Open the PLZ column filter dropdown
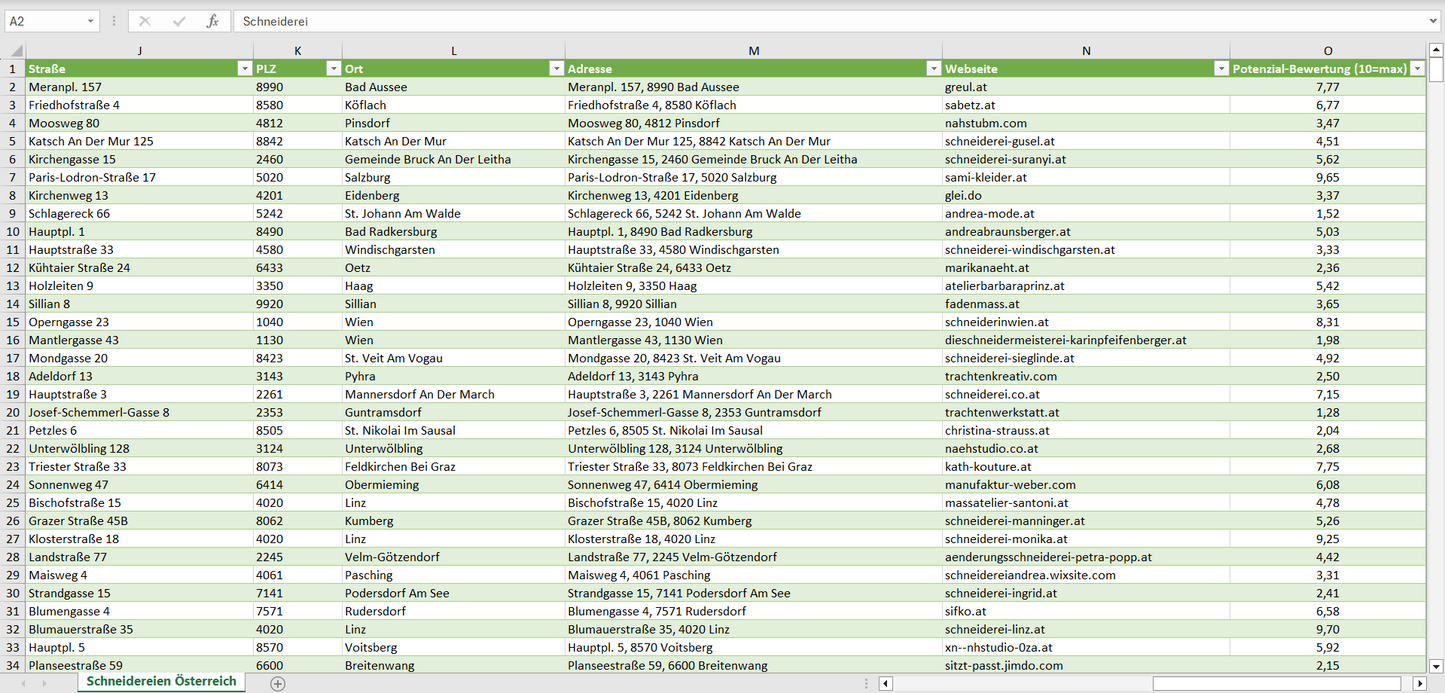Image resolution: width=1445 pixels, height=693 pixels. (333, 69)
